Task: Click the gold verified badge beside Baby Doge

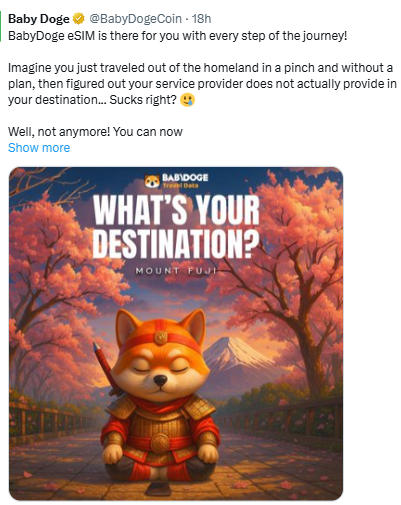Action: (x=78, y=19)
